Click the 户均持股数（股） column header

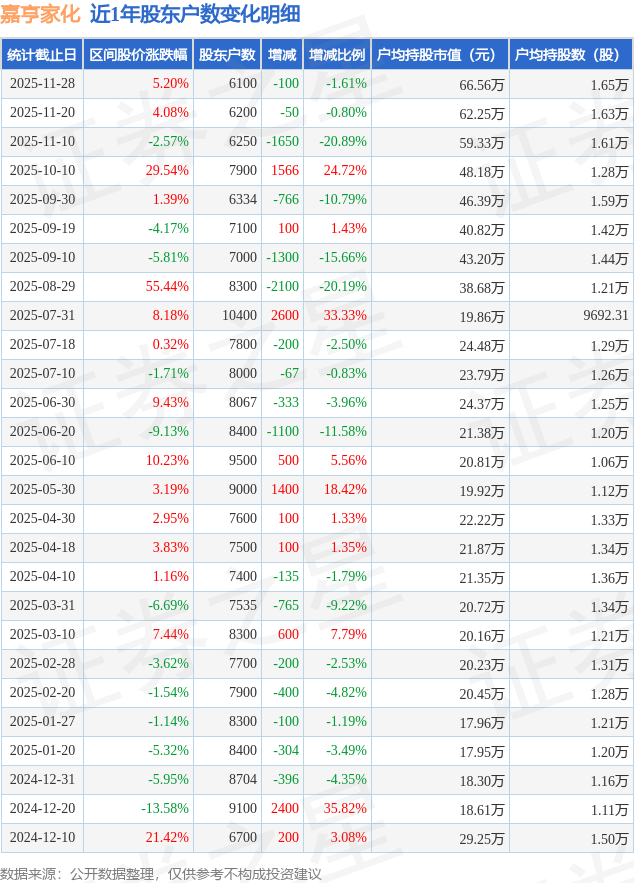point(570,55)
